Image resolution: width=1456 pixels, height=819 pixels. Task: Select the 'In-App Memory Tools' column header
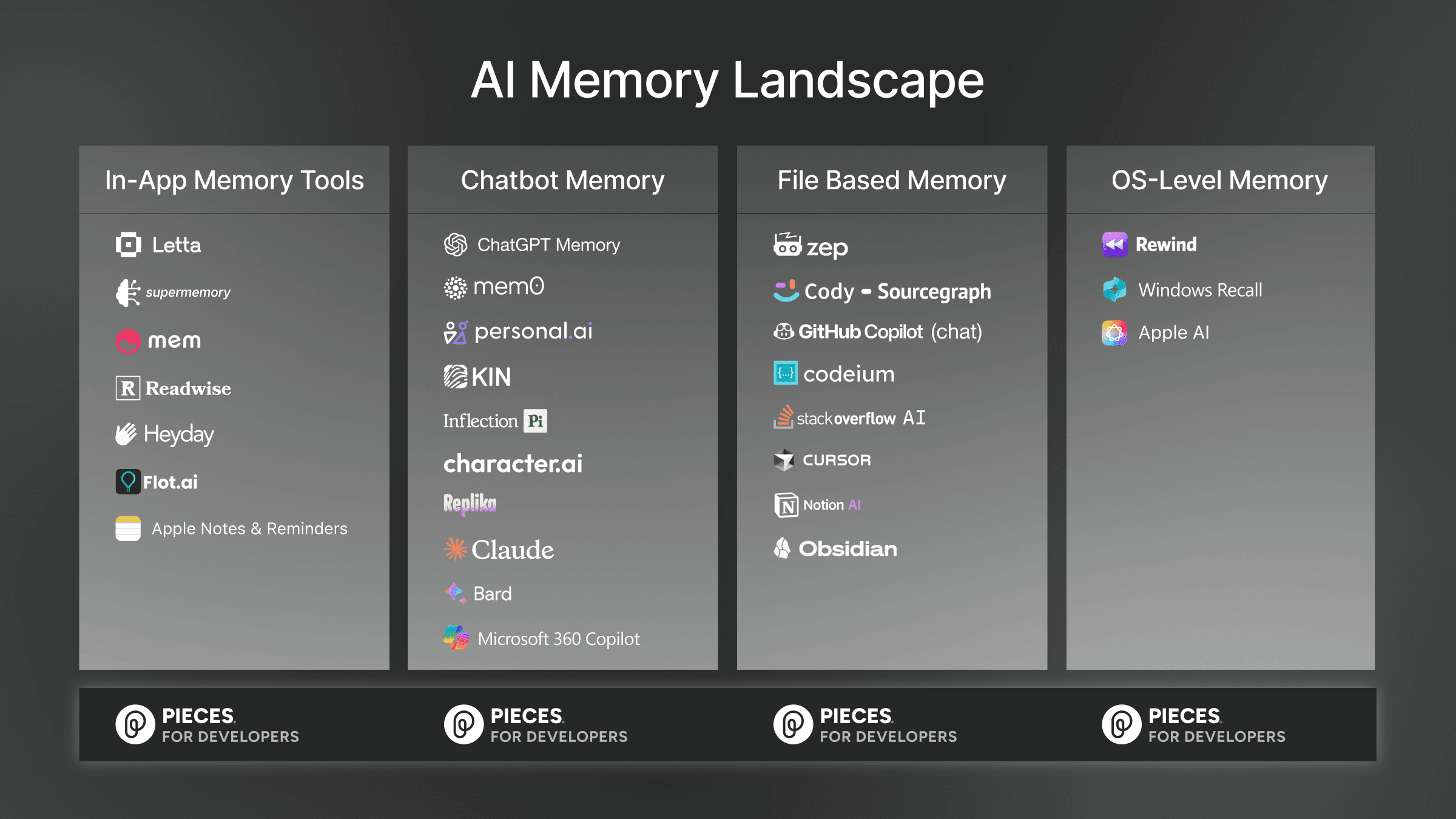pos(234,180)
